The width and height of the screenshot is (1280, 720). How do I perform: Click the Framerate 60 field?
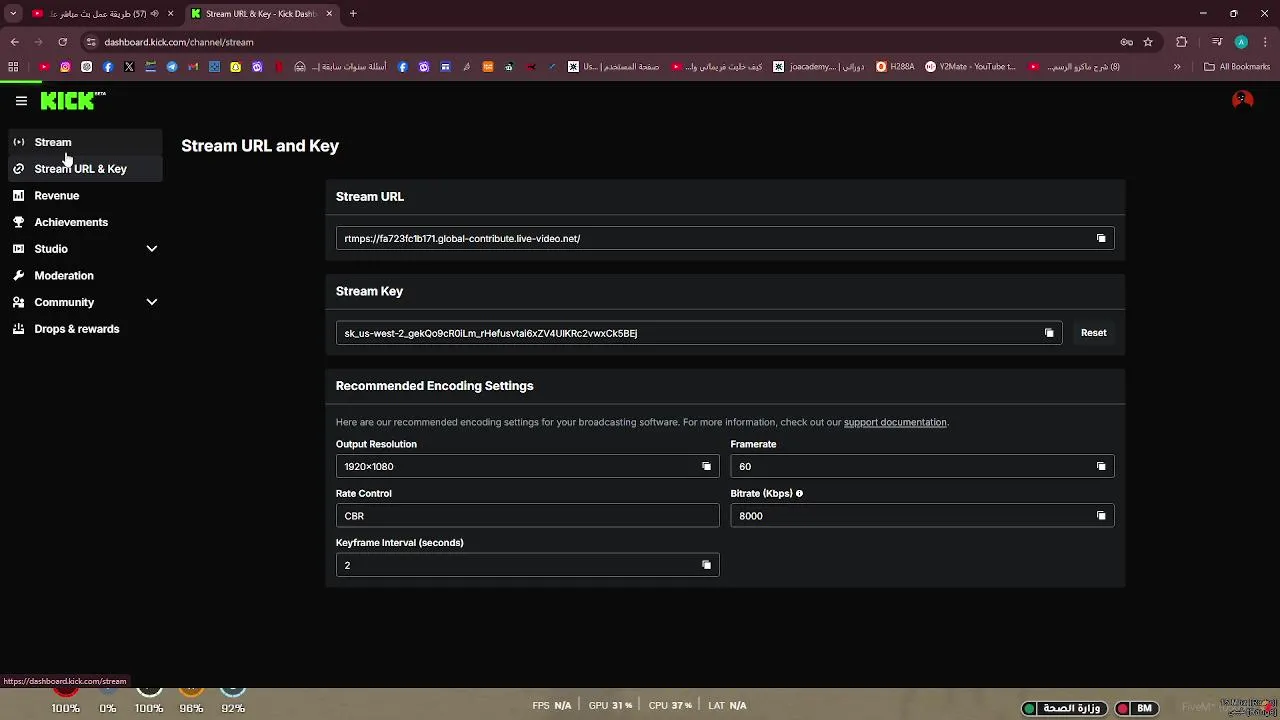[x=922, y=466]
